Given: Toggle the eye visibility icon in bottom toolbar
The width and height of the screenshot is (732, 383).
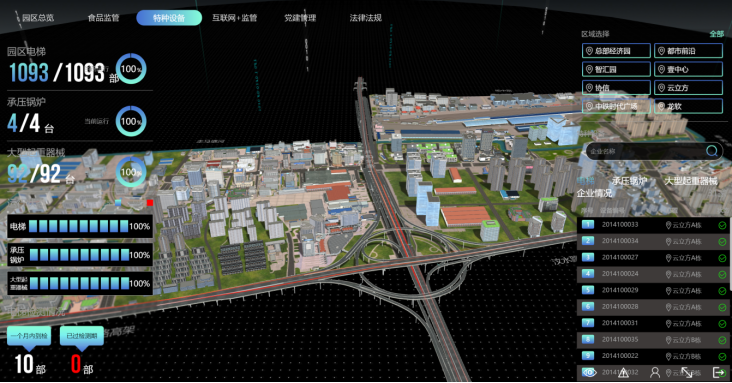Looking at the screenshot, I should (x=589, y=372).
